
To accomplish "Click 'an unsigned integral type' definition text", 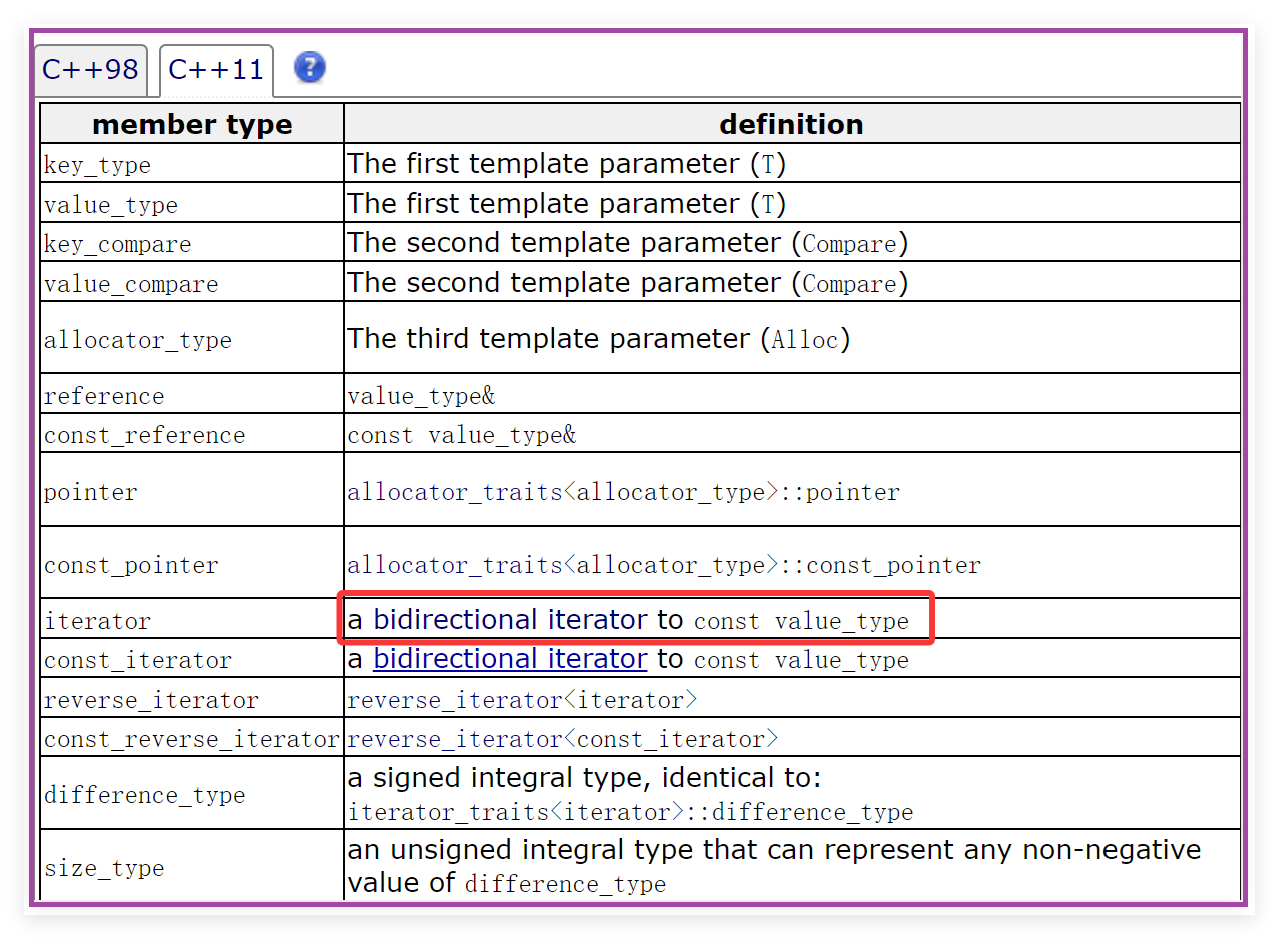I will tap(774, 866).
